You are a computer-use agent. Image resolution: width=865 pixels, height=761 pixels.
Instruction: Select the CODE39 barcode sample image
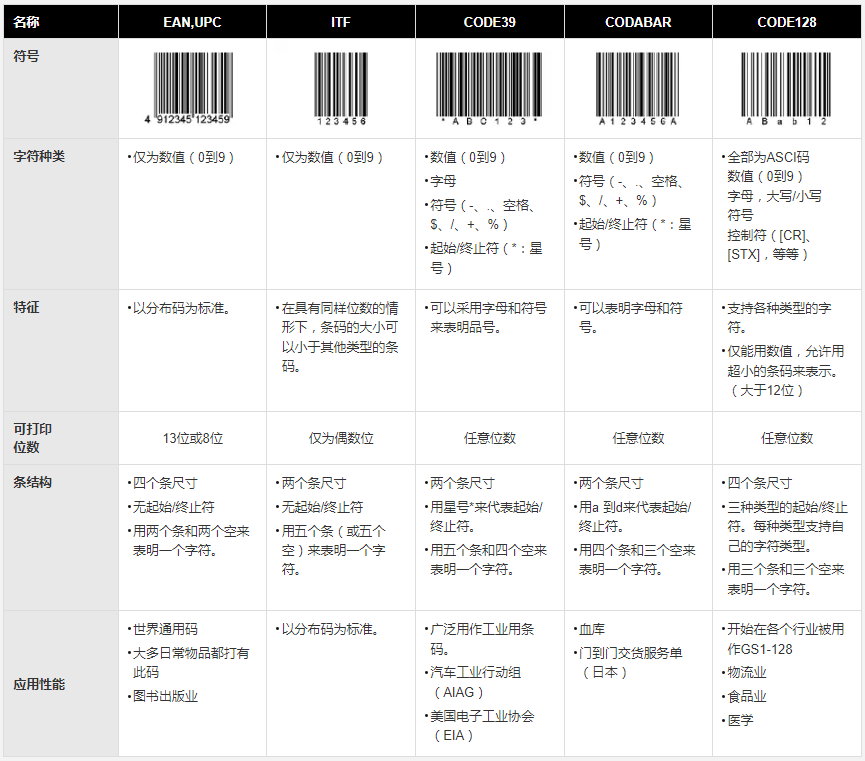pos(489,88)
